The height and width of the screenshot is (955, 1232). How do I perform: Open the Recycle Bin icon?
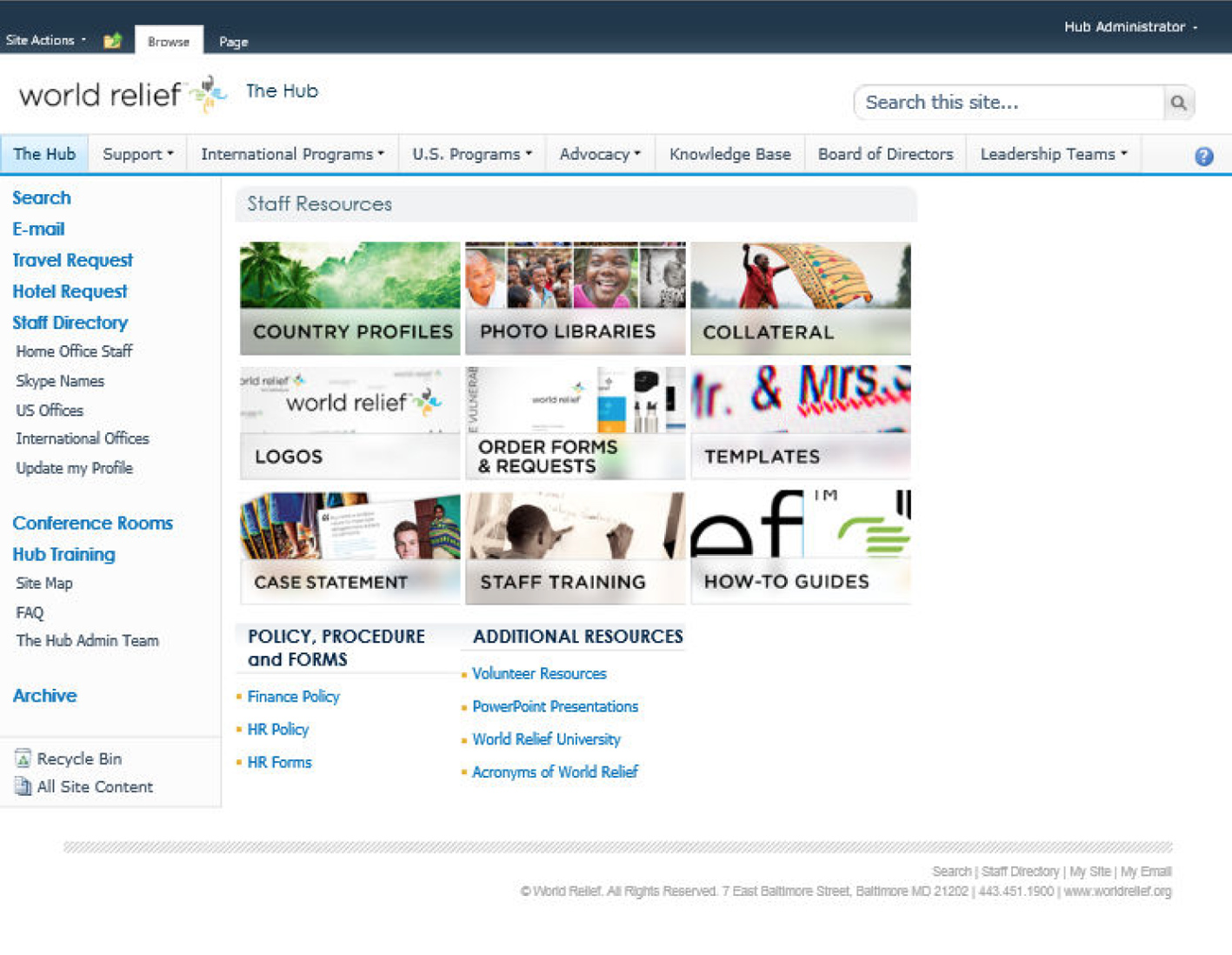23,758
